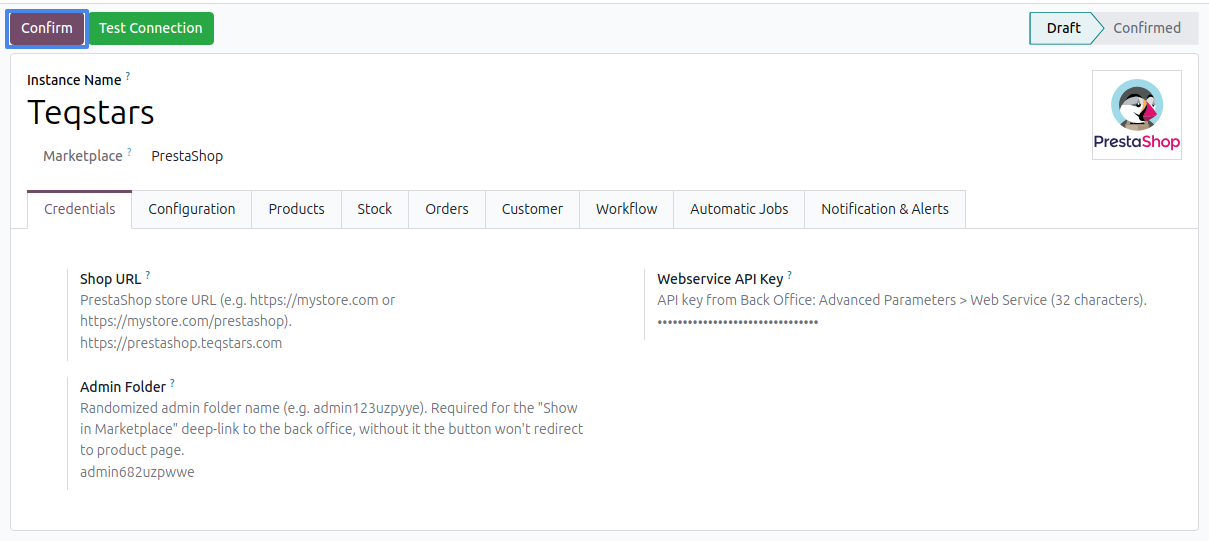Click the Confirm button
The image size is (1209, 541).
coord(47,28)
